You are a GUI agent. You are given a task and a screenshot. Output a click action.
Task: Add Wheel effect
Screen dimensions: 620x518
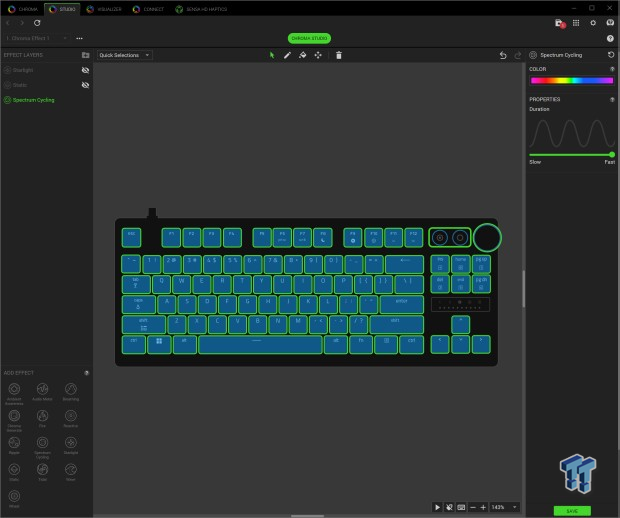pyautogui.click(x=14, y=499)
